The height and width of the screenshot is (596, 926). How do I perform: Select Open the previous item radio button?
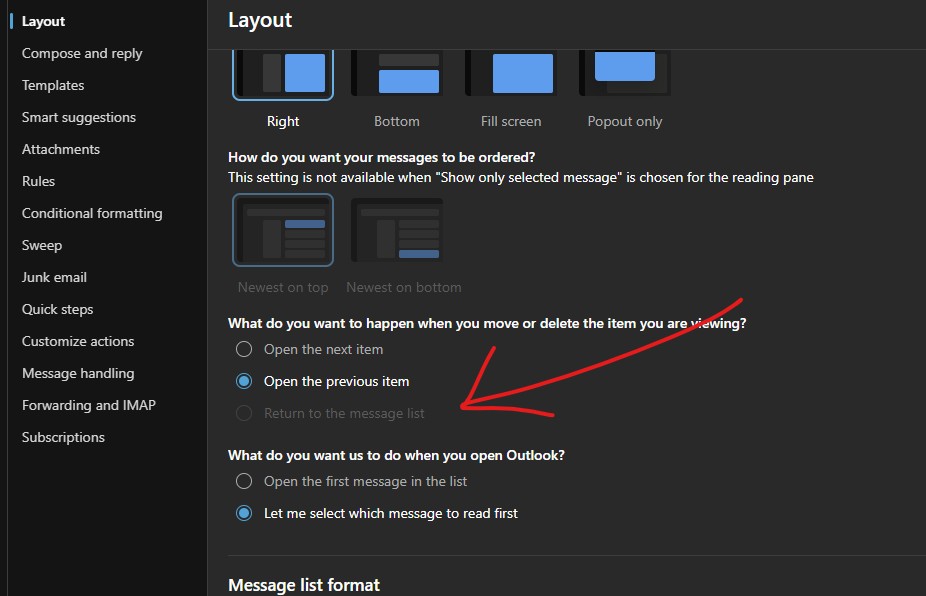point(244,381)
